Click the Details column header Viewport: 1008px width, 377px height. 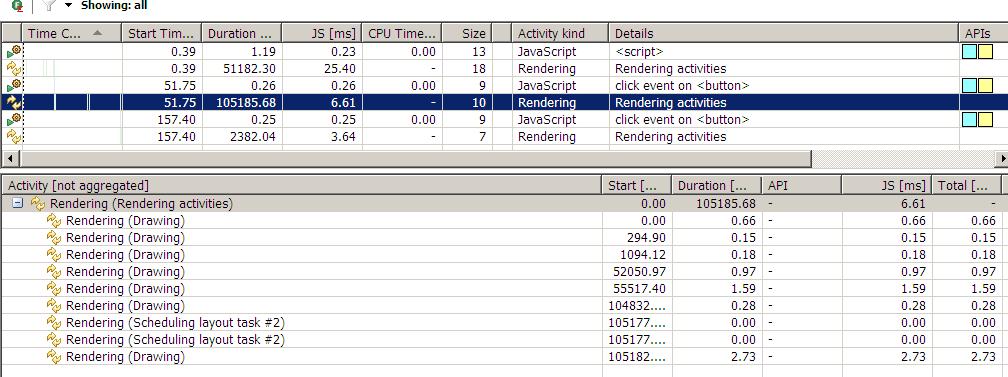[784, 33]
